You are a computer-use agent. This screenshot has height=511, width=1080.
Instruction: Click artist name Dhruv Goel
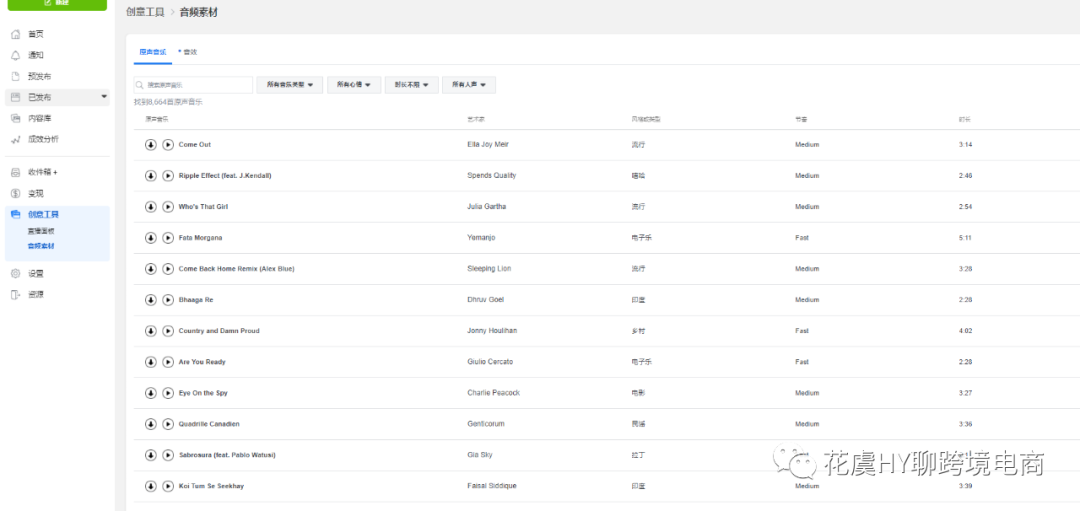(x=485, y=300)
